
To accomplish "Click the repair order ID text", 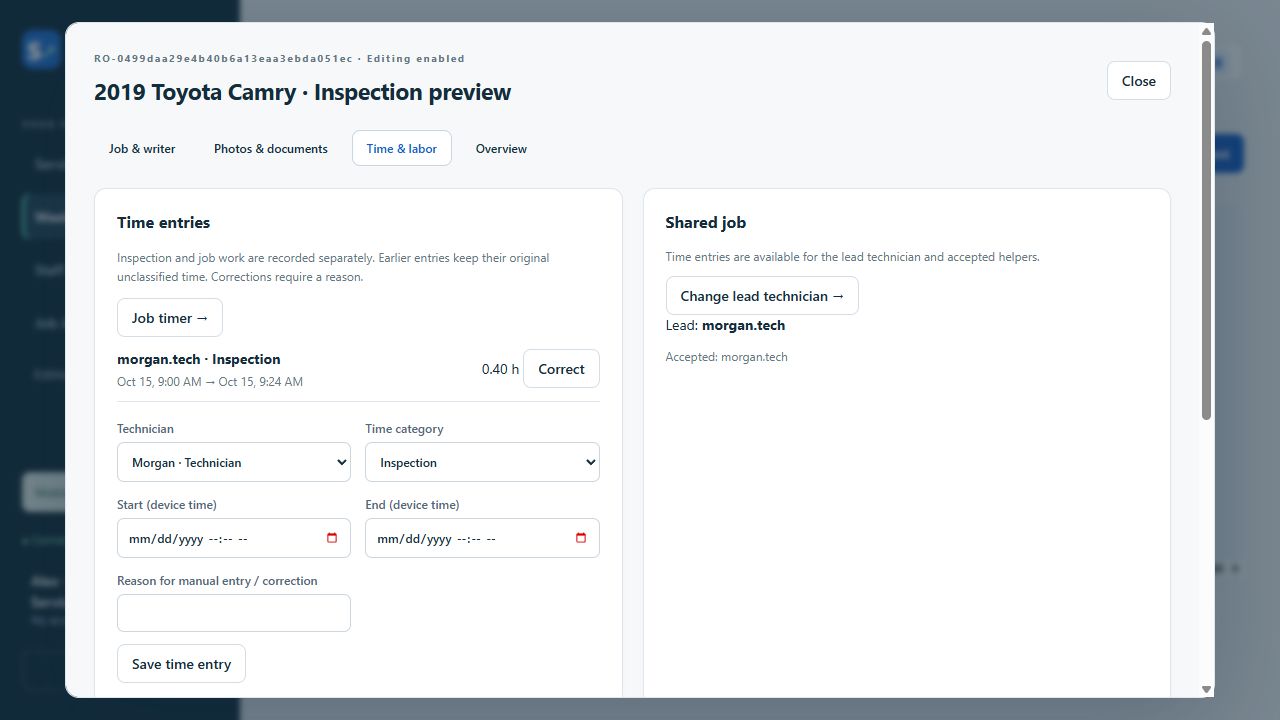I will [x=223, y=59].
